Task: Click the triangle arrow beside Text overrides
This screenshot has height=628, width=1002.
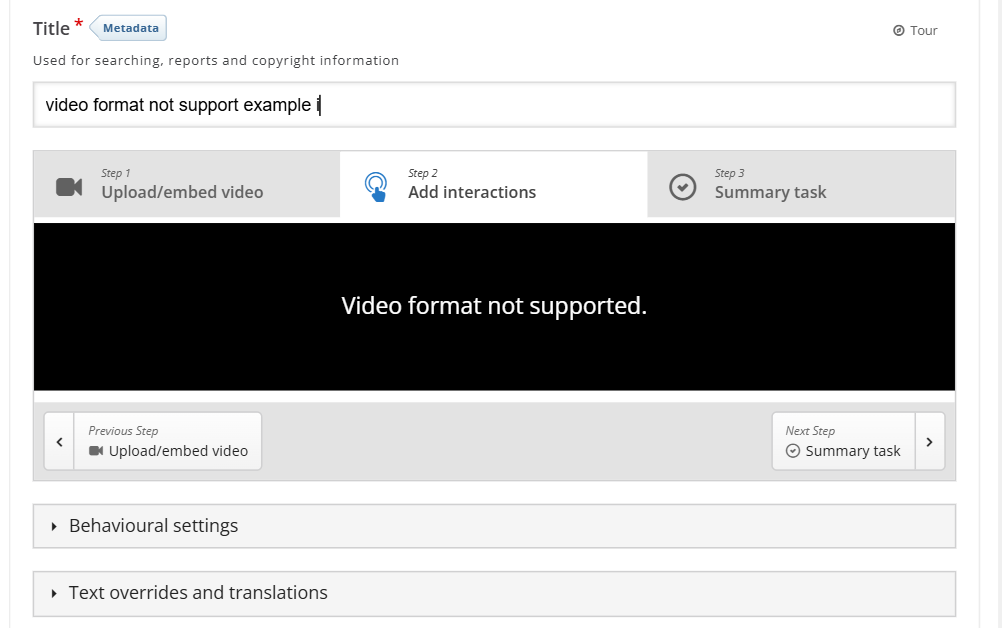Action: coord(54,594)
